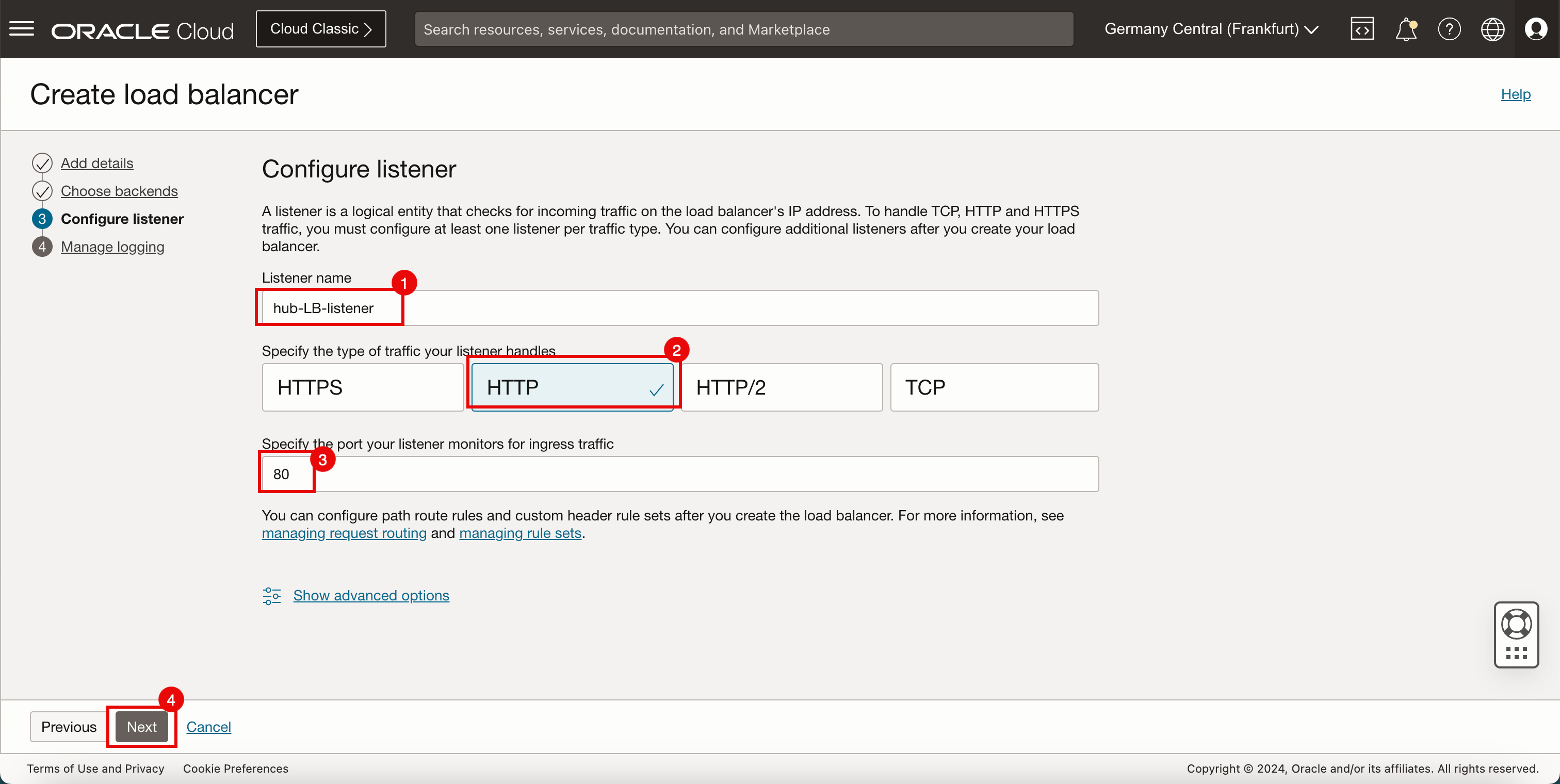Click the language/region globe icon
Screen dimensions: 1560x784
point(1493,29)
